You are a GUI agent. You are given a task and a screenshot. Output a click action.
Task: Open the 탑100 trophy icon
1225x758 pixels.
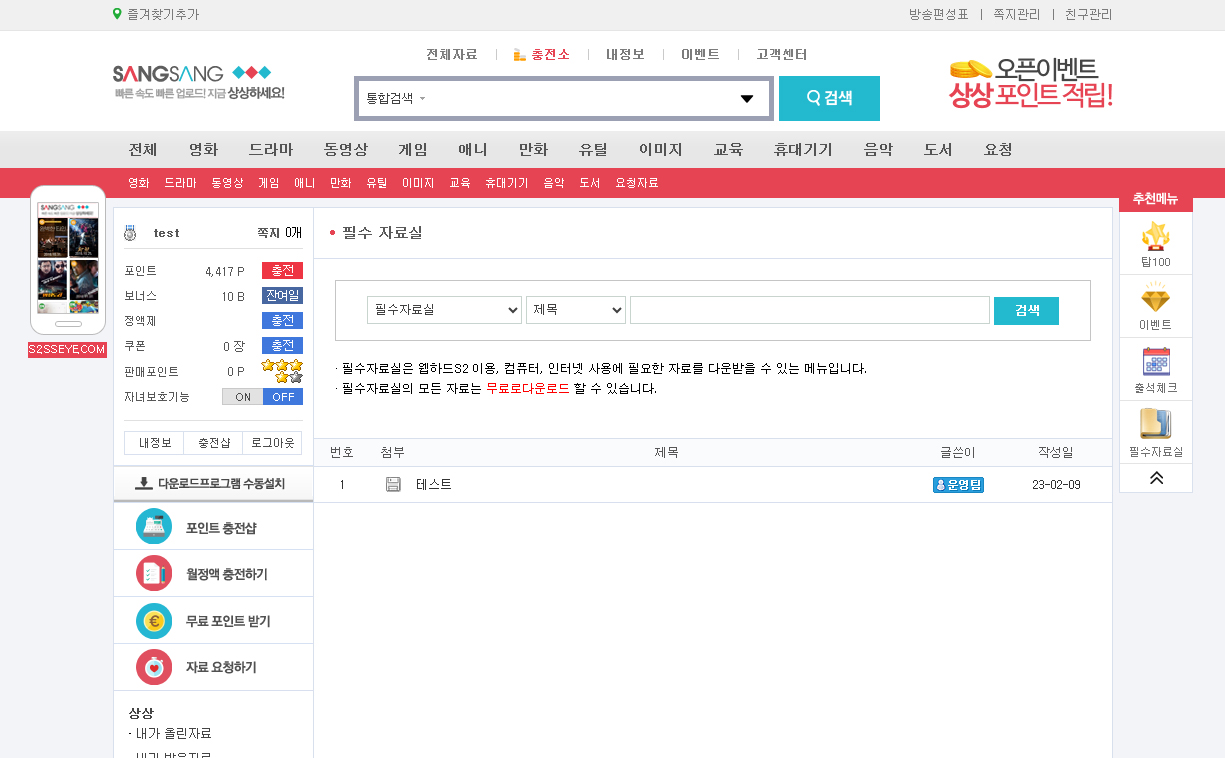click(x=1155, y=237)
